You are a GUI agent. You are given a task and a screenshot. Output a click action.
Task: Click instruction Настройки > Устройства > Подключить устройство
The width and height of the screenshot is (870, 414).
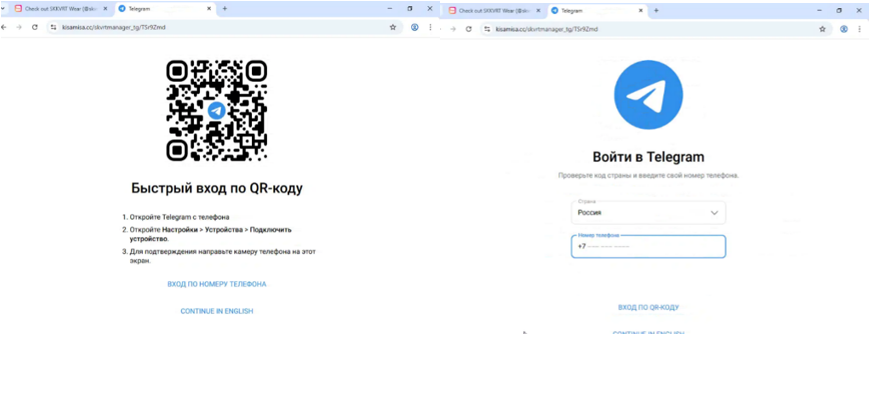[x=211, y=234]
